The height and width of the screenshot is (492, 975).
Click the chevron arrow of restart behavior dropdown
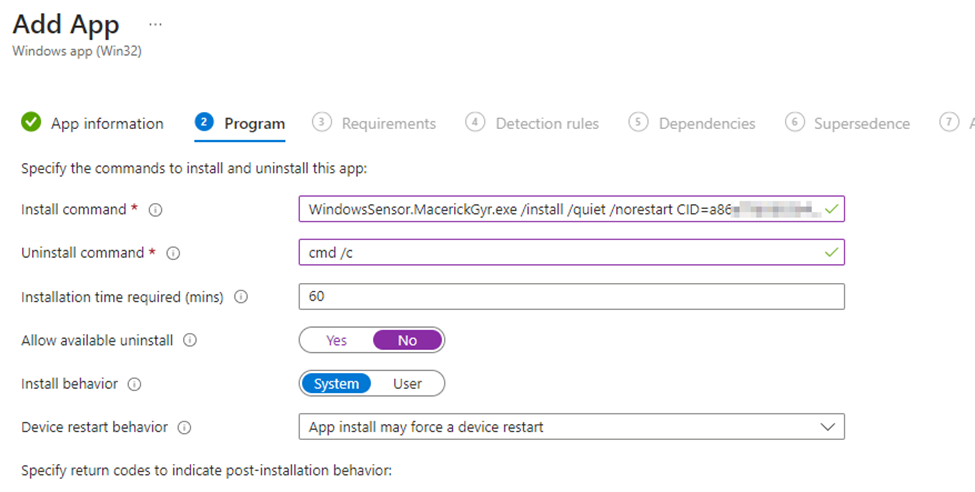[827, 427]
